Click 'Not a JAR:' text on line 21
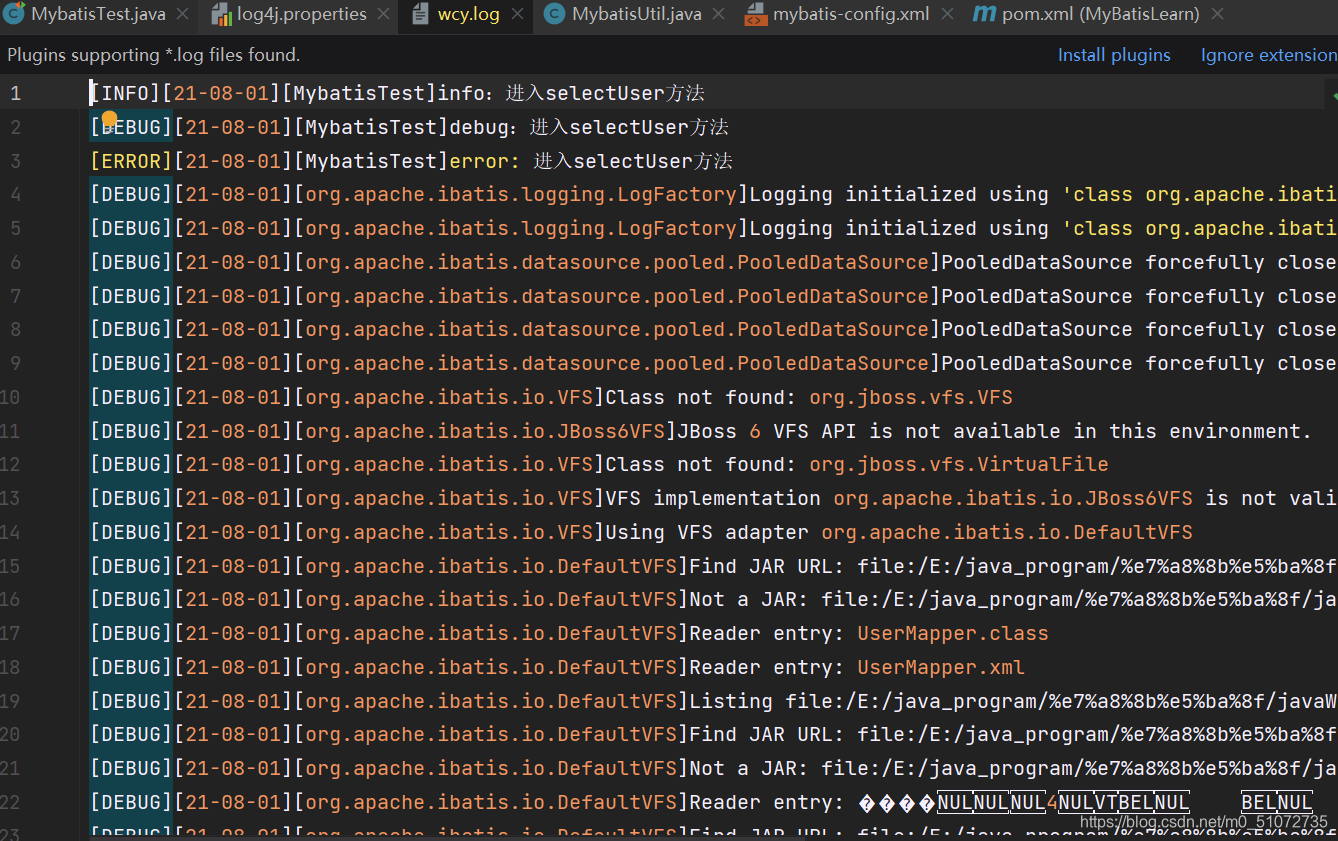The width and height of the screenshot is (1338, 841). tap(749, 768)
